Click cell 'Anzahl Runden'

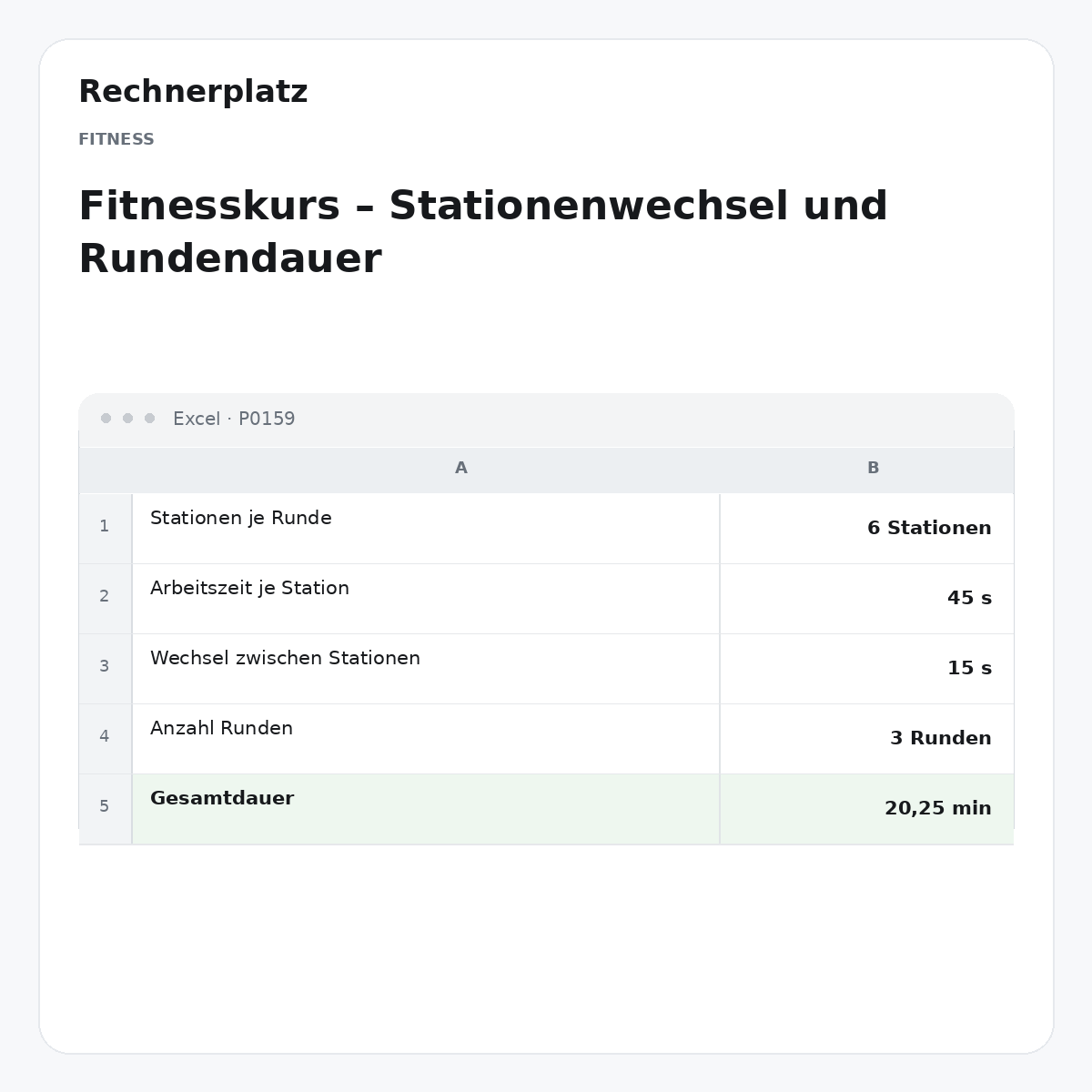click(426, 739)
